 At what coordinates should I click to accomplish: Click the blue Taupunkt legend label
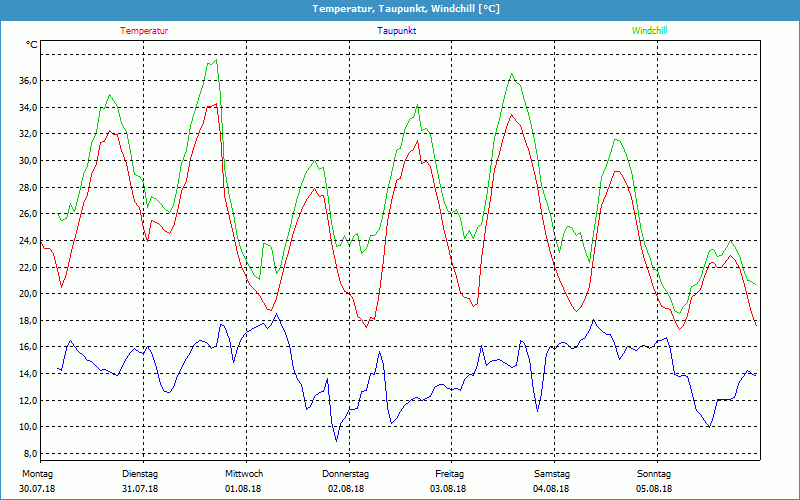pos(396,31)
